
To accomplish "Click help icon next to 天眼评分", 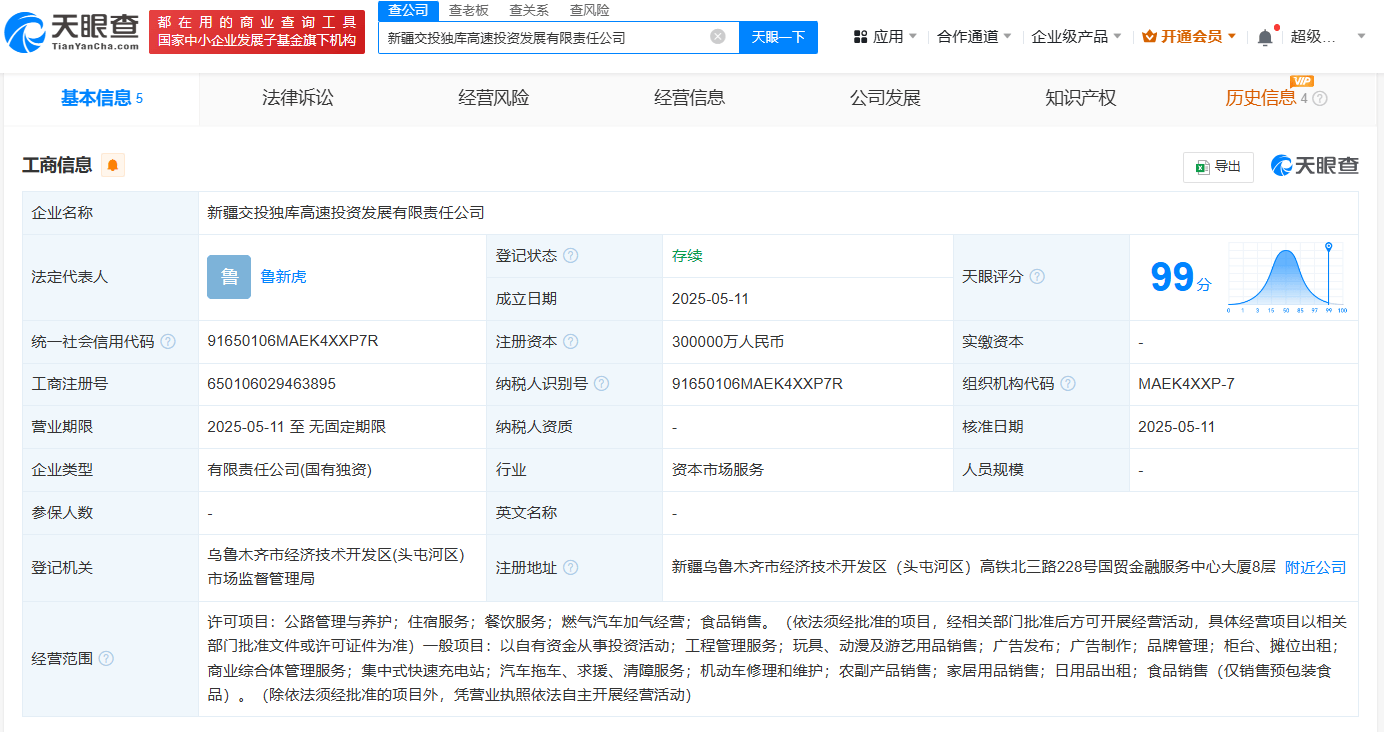I will [1037, 277].
